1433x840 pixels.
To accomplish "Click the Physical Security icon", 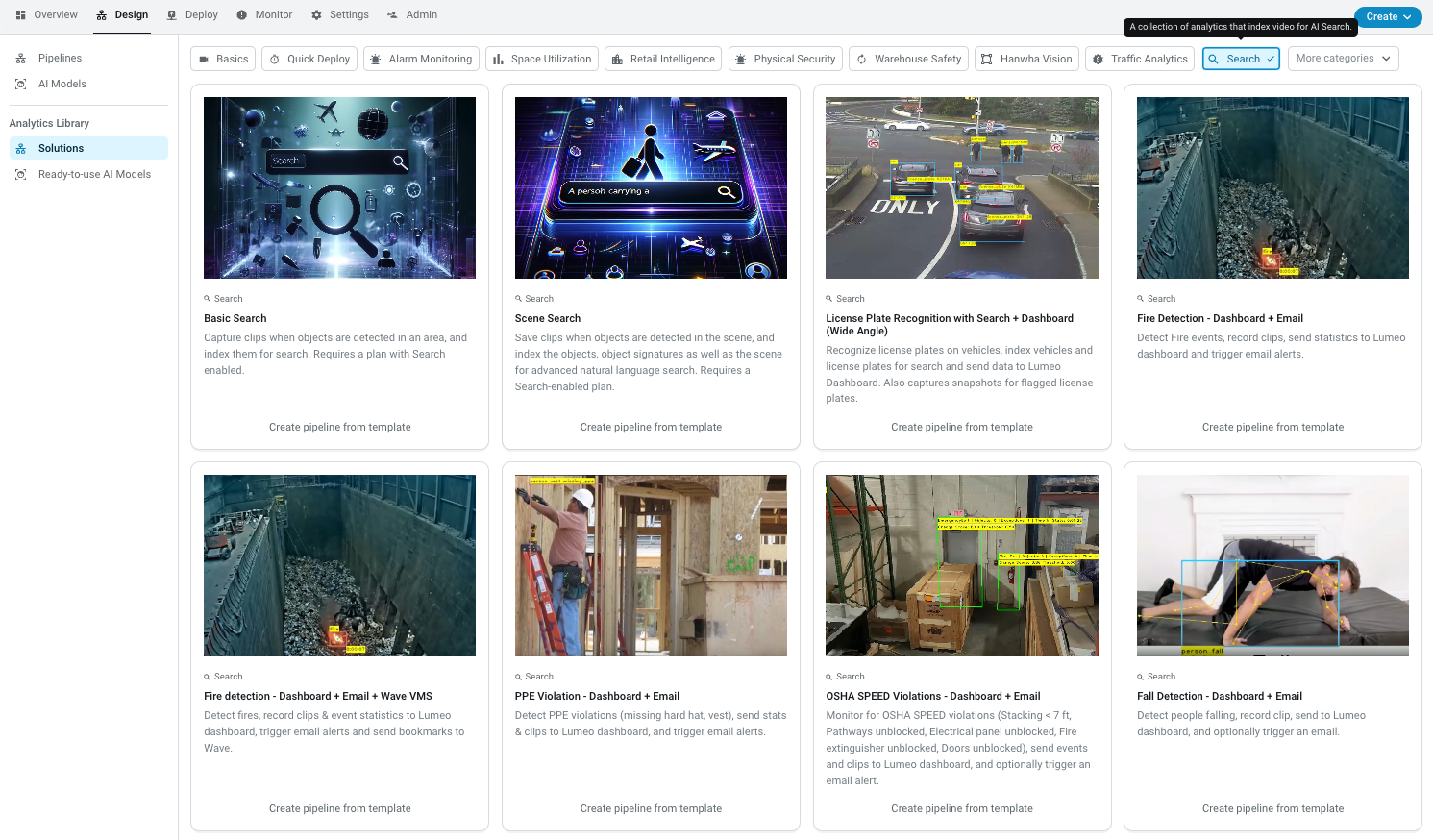I will (741, 60).
